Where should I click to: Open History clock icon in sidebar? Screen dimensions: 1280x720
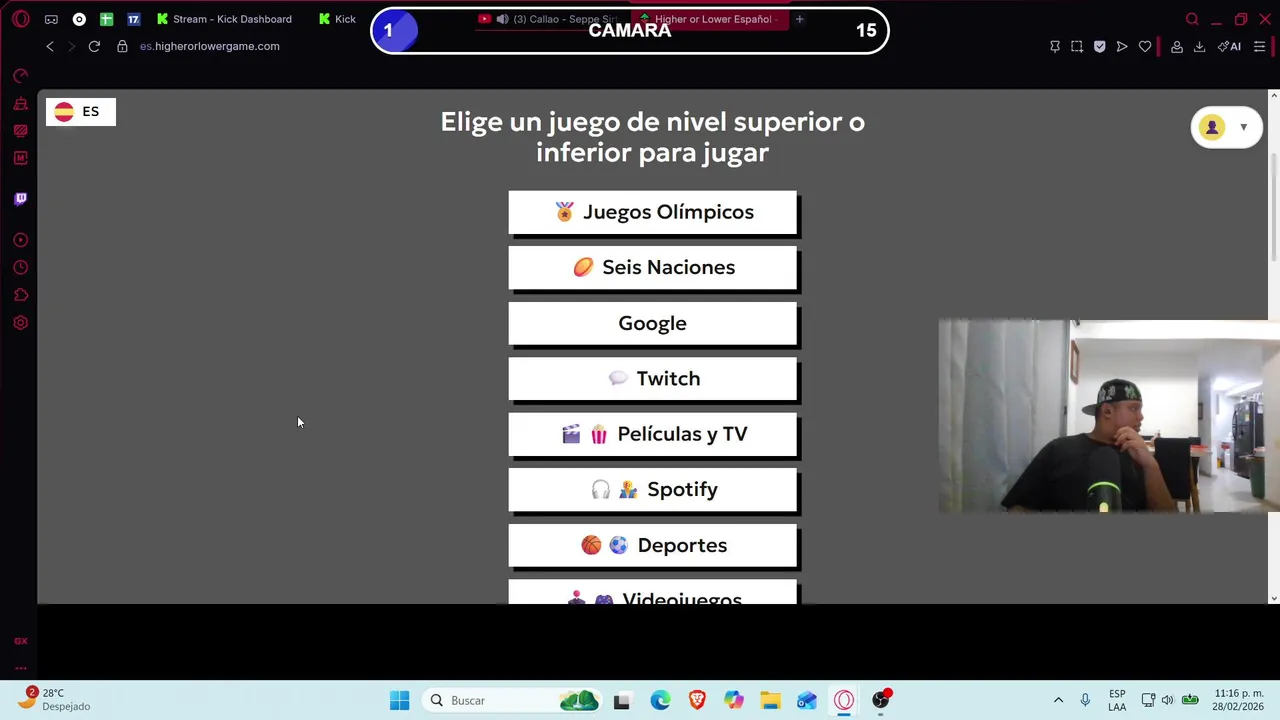[20, 268]
